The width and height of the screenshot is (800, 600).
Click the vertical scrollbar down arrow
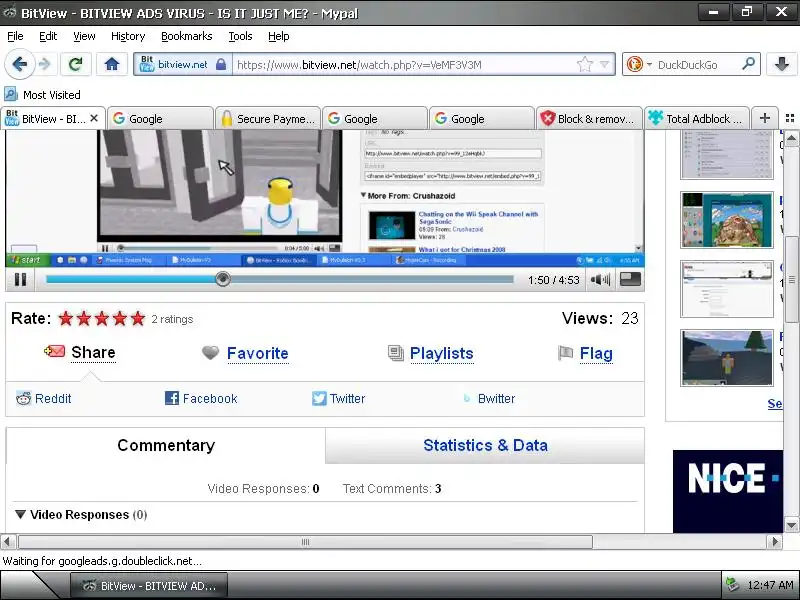pos(791,525)
